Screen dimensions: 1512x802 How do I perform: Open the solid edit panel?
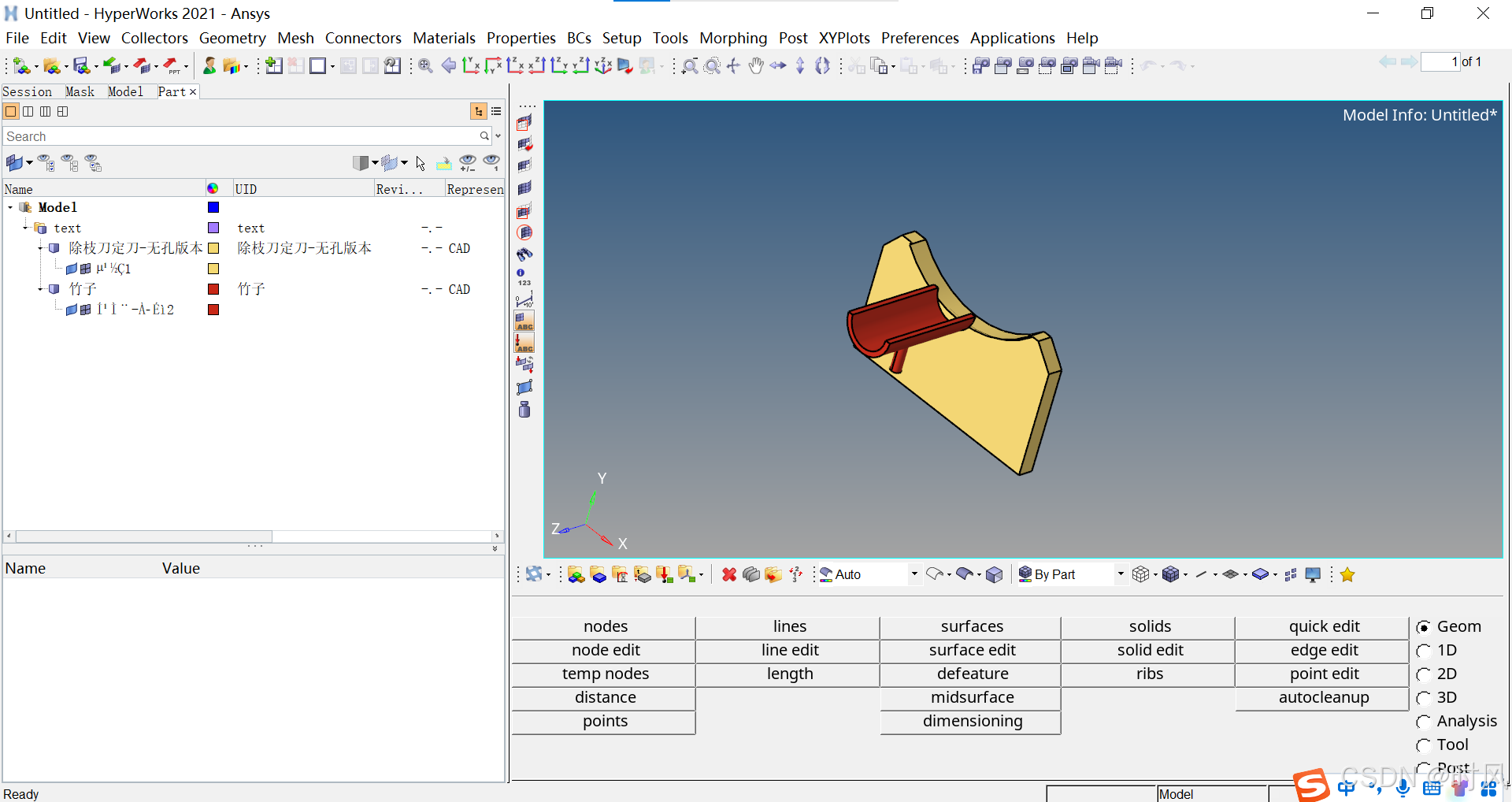click(1149, 651)
